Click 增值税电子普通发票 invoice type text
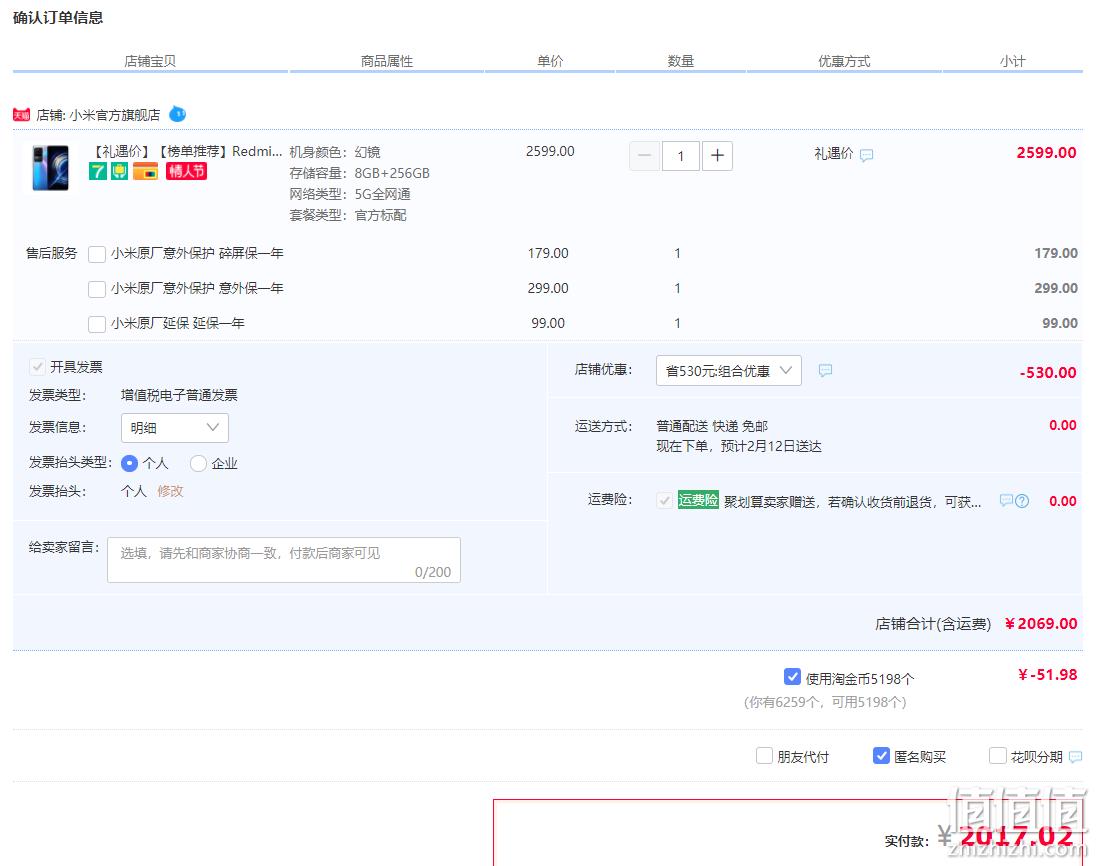 point(179,395)
